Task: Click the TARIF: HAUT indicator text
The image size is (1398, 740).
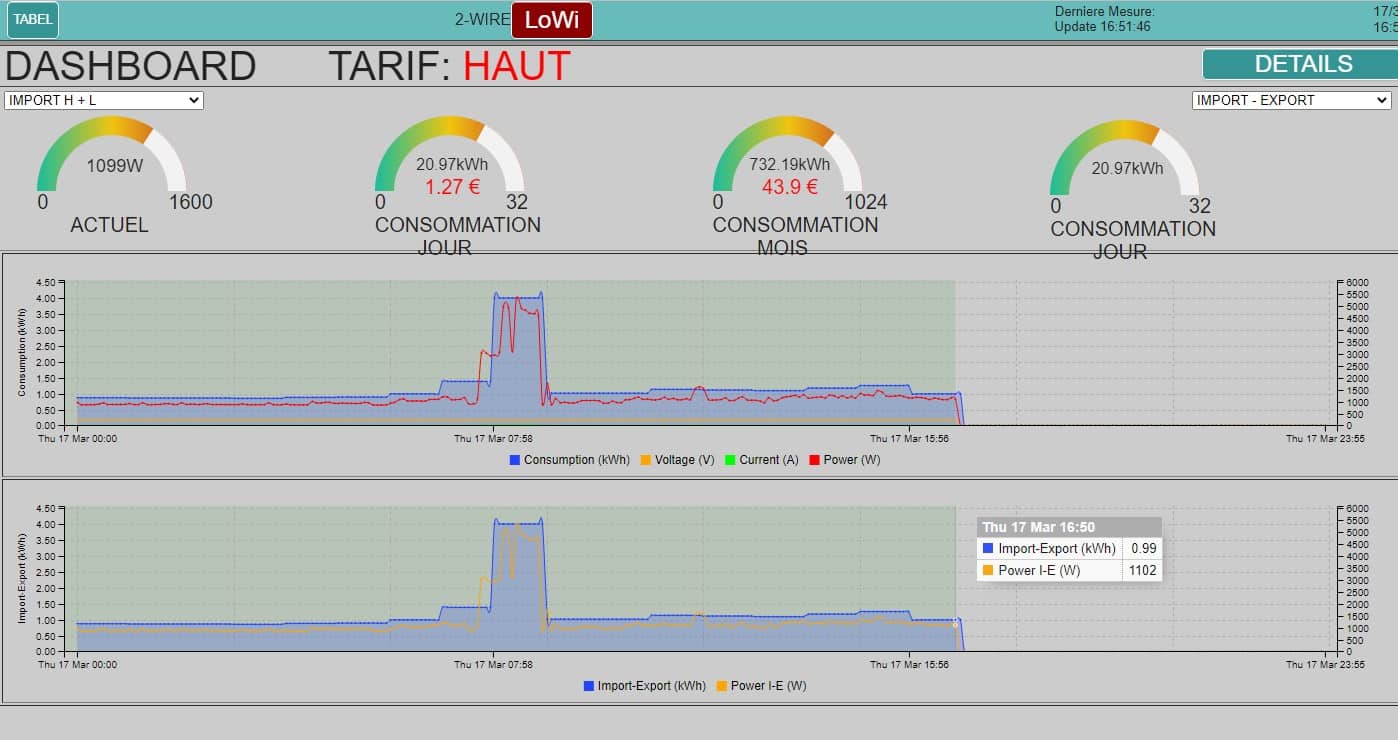Action: pyautogui.click(x=449, y=66)
